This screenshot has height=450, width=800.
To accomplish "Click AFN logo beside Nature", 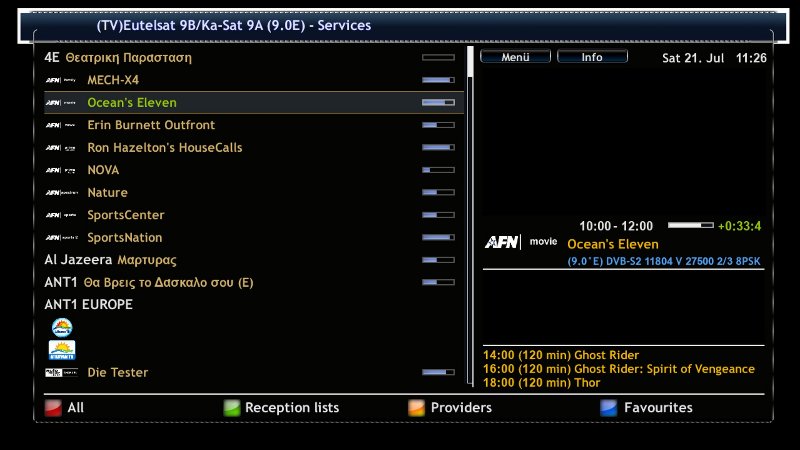I will click(61, 192).
